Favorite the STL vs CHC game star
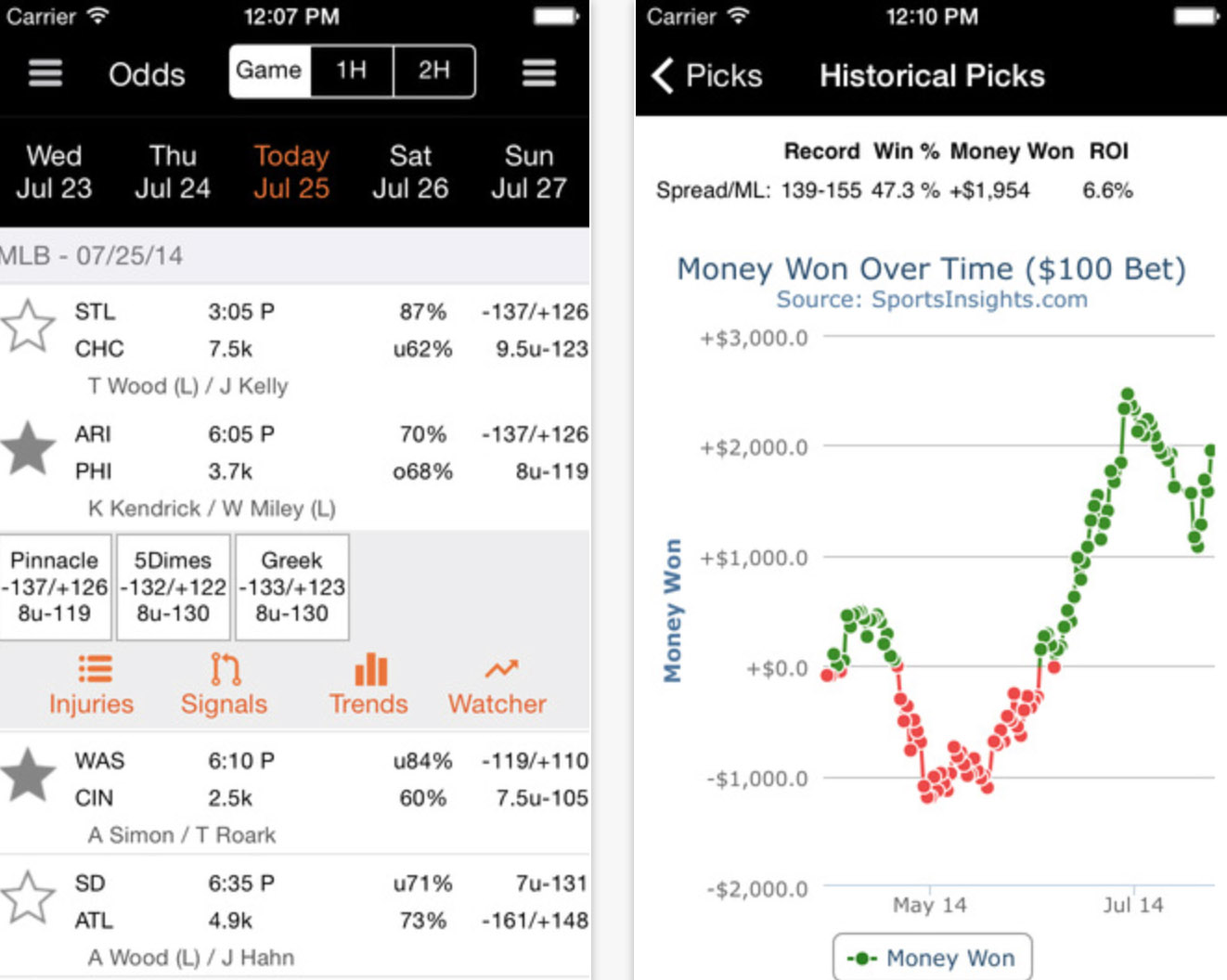Viewport: 1227px width, 980px height. point(28,327)
